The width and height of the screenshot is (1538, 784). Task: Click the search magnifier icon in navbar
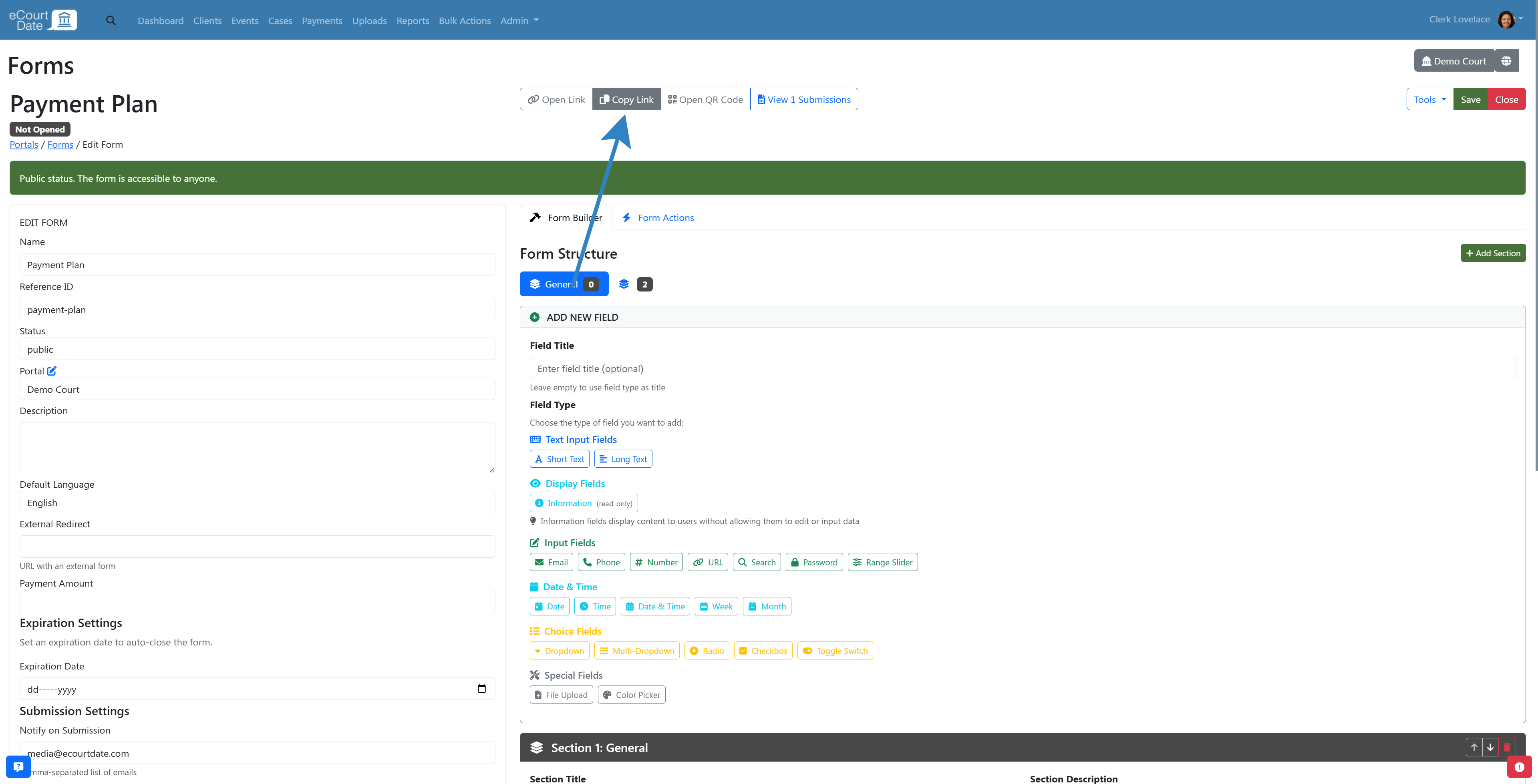(111, 20)
